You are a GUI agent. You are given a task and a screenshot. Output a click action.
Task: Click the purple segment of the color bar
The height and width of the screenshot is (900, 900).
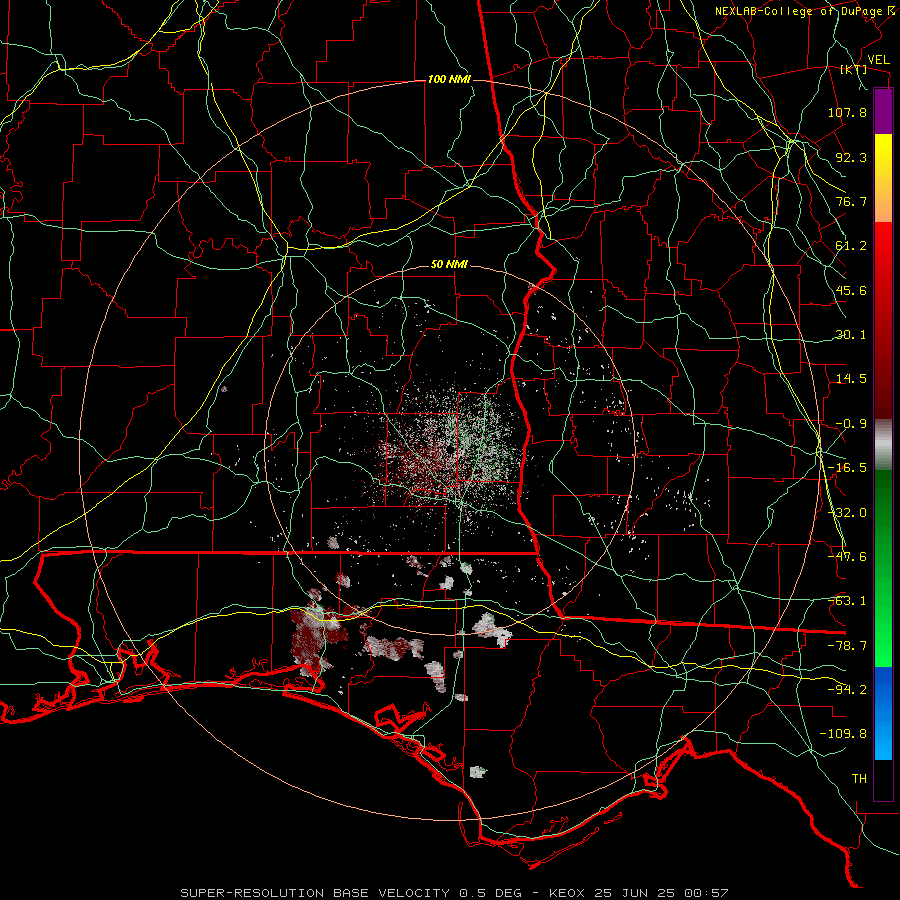[883, 112]
